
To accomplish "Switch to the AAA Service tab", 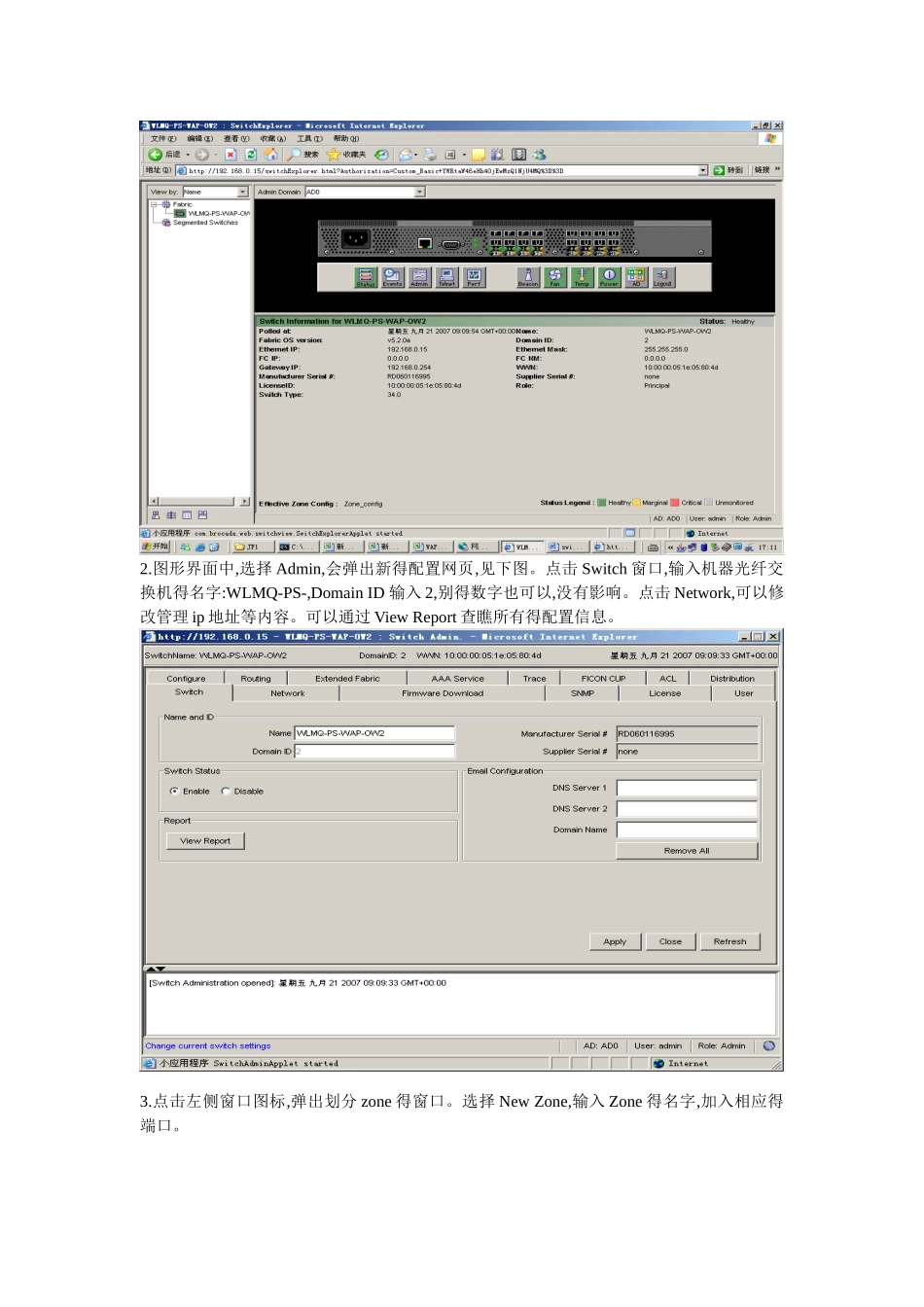I will tap(457, 679).
